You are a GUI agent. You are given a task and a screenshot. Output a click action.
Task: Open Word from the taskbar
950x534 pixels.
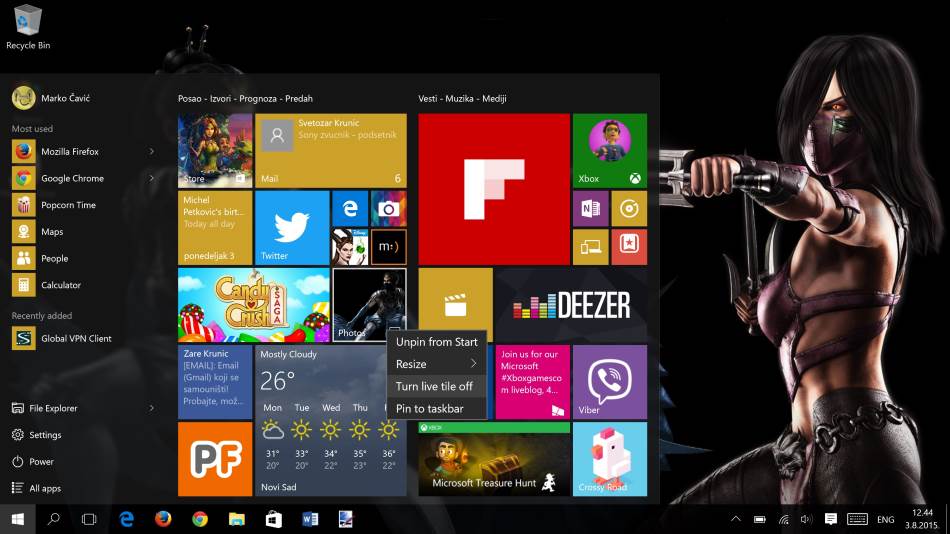[x=310, y=519]
